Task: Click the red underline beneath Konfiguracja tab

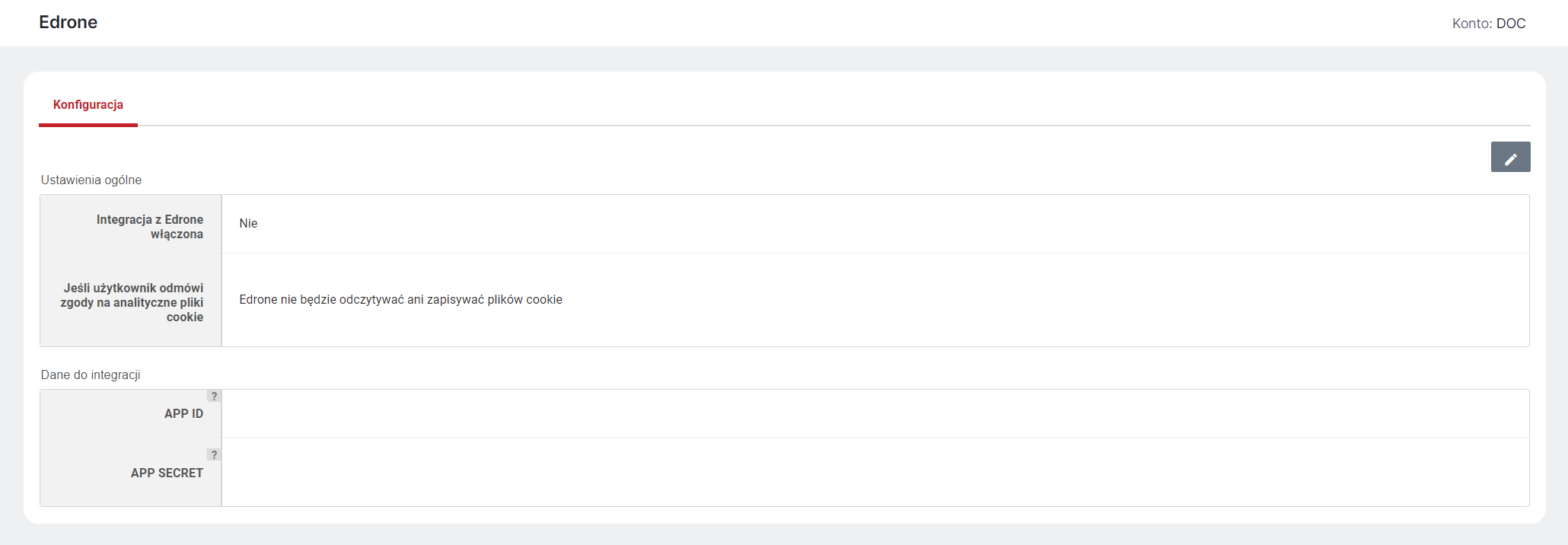Action: tap(88, 125)
